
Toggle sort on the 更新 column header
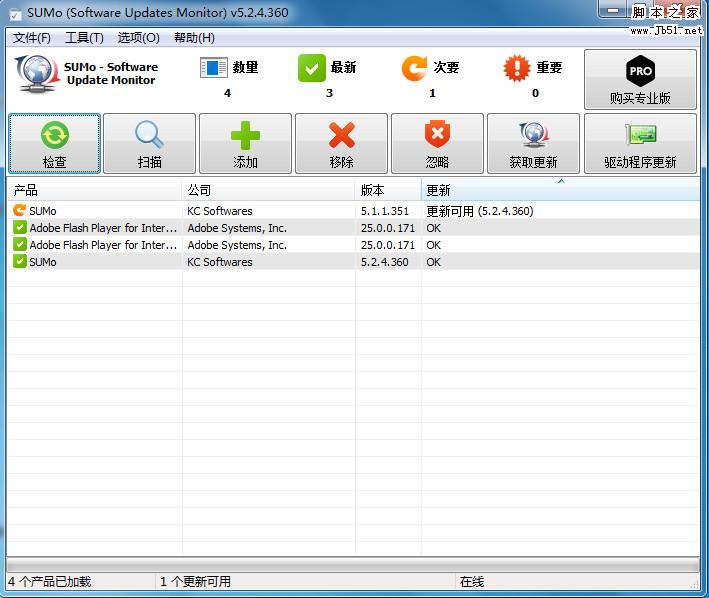pyautogui.click(x=560, y=190)
